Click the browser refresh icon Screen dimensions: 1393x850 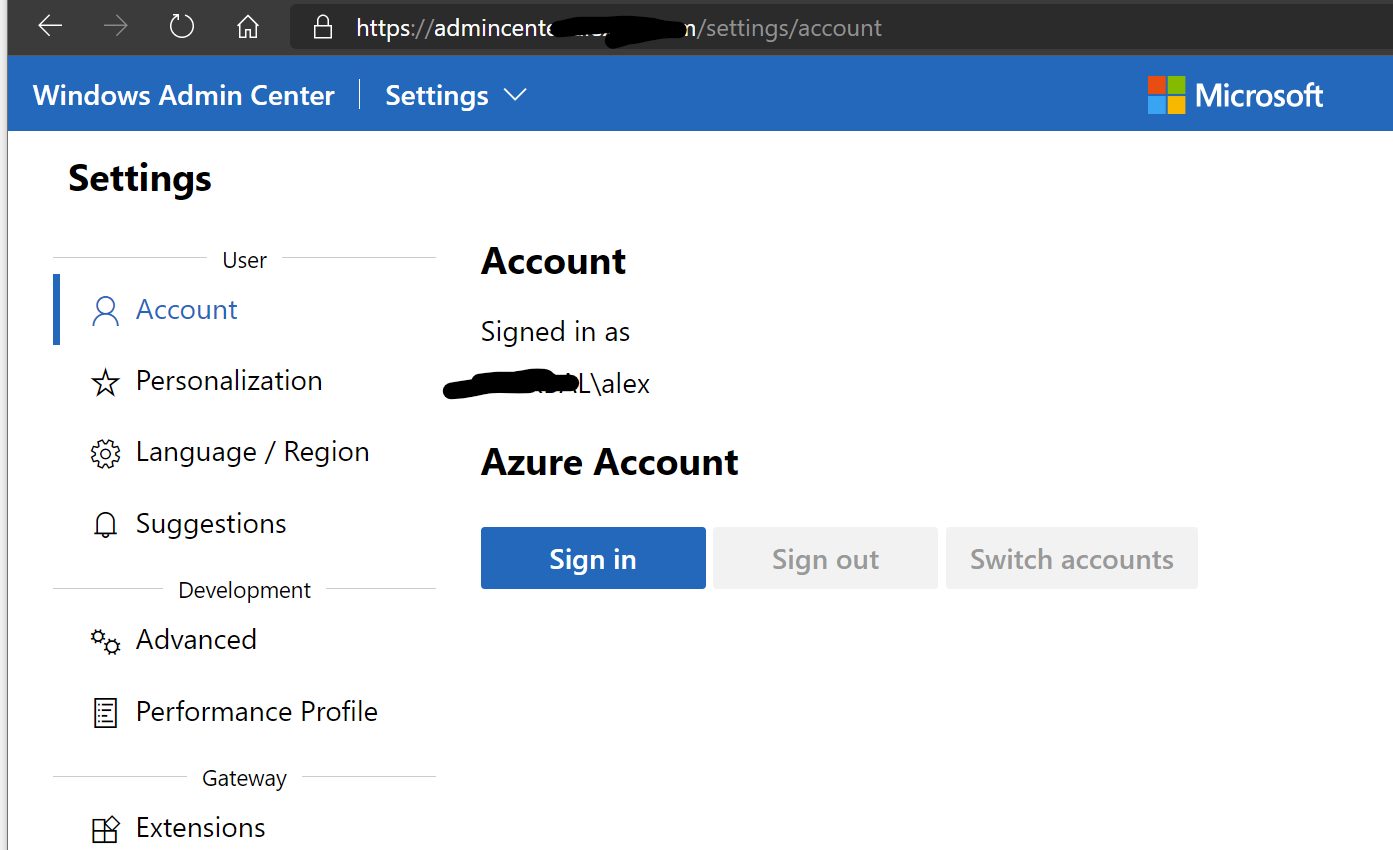coord(181,27)
